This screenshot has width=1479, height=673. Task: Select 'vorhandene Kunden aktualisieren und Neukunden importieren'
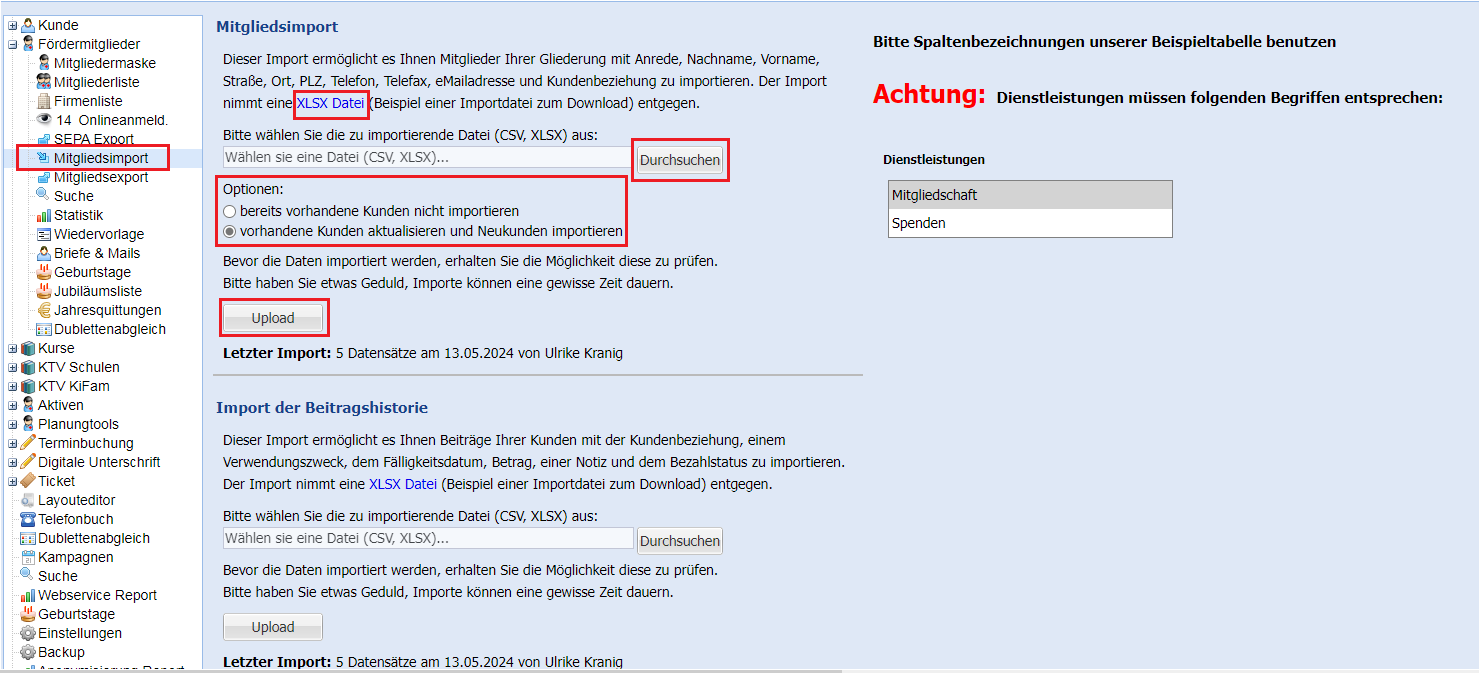pos(230,231)
